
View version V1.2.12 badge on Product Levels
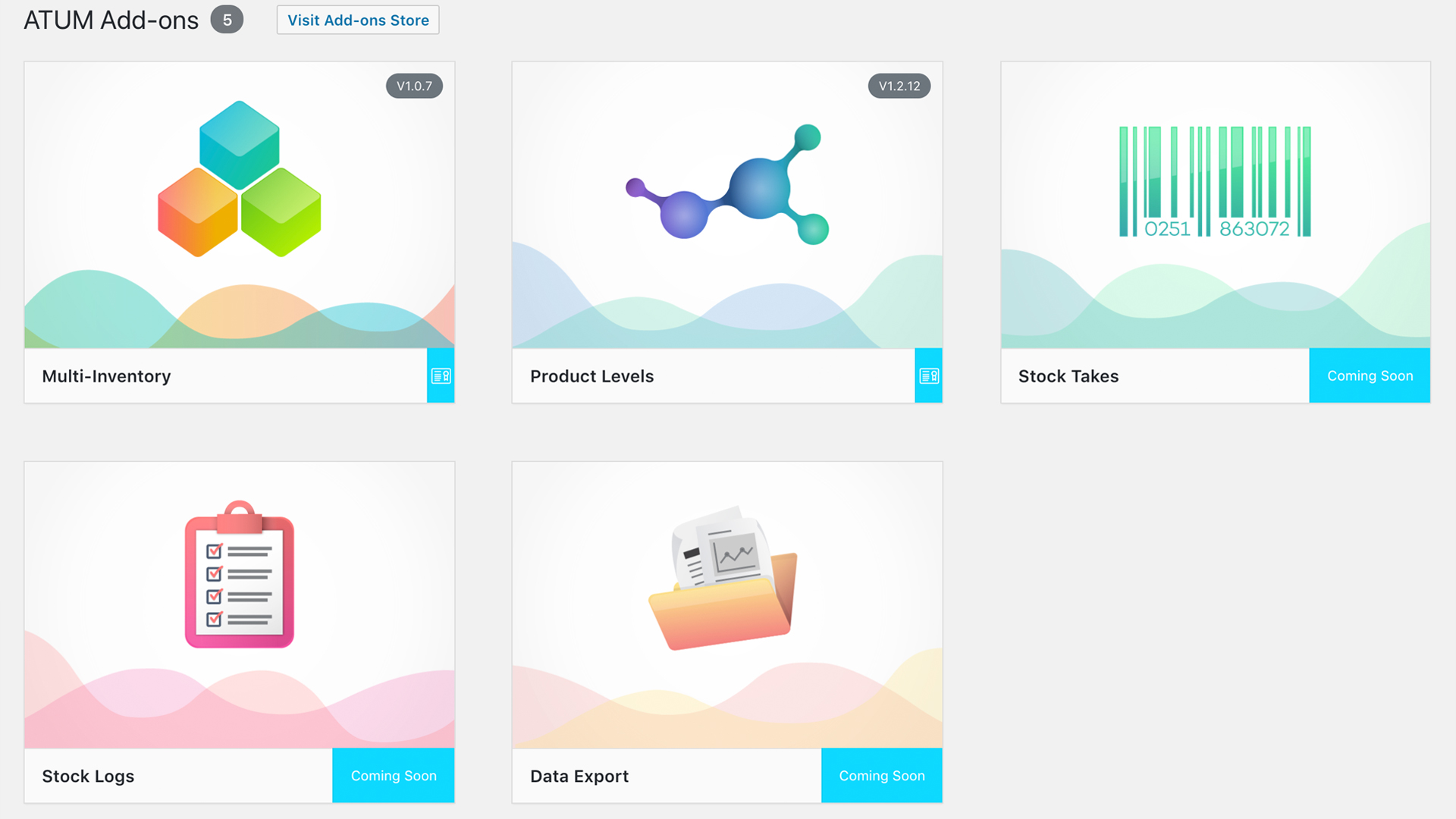tap(898, 86)
